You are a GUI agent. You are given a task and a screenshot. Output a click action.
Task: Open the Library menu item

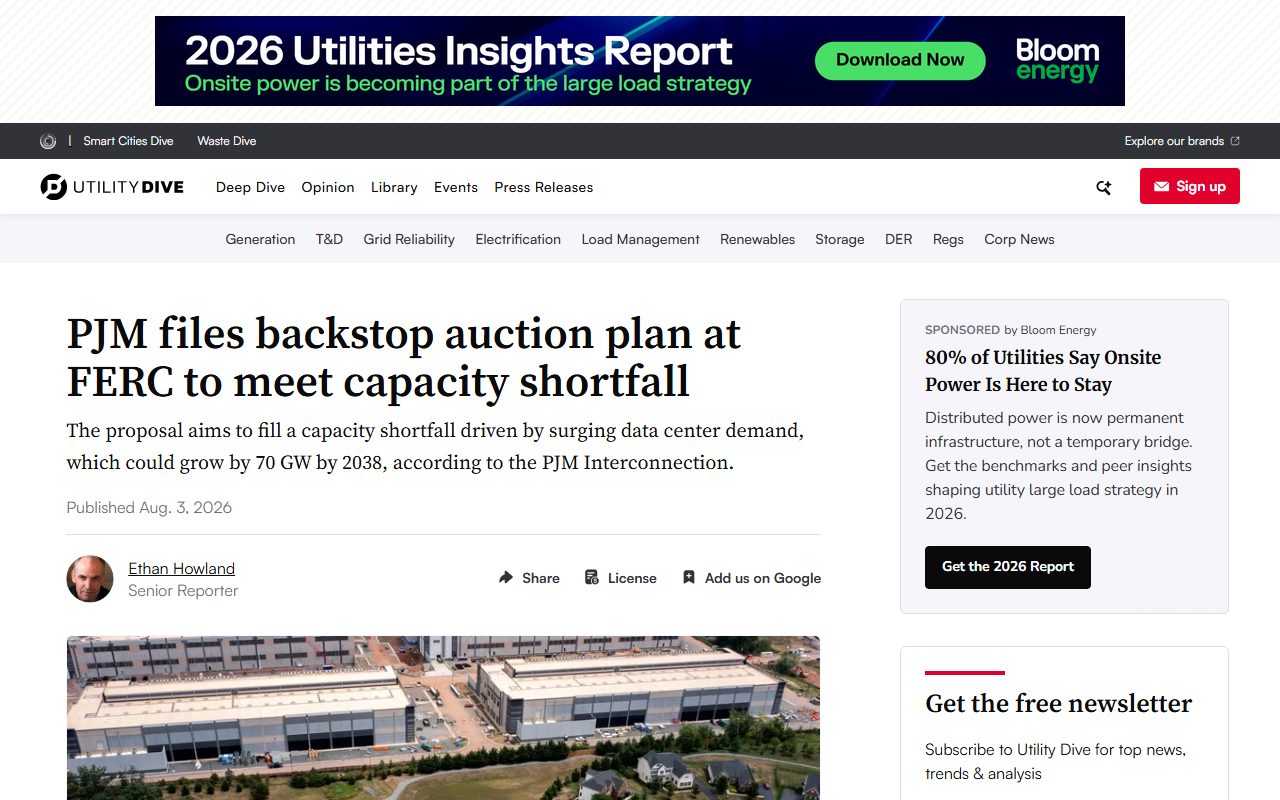394,187
